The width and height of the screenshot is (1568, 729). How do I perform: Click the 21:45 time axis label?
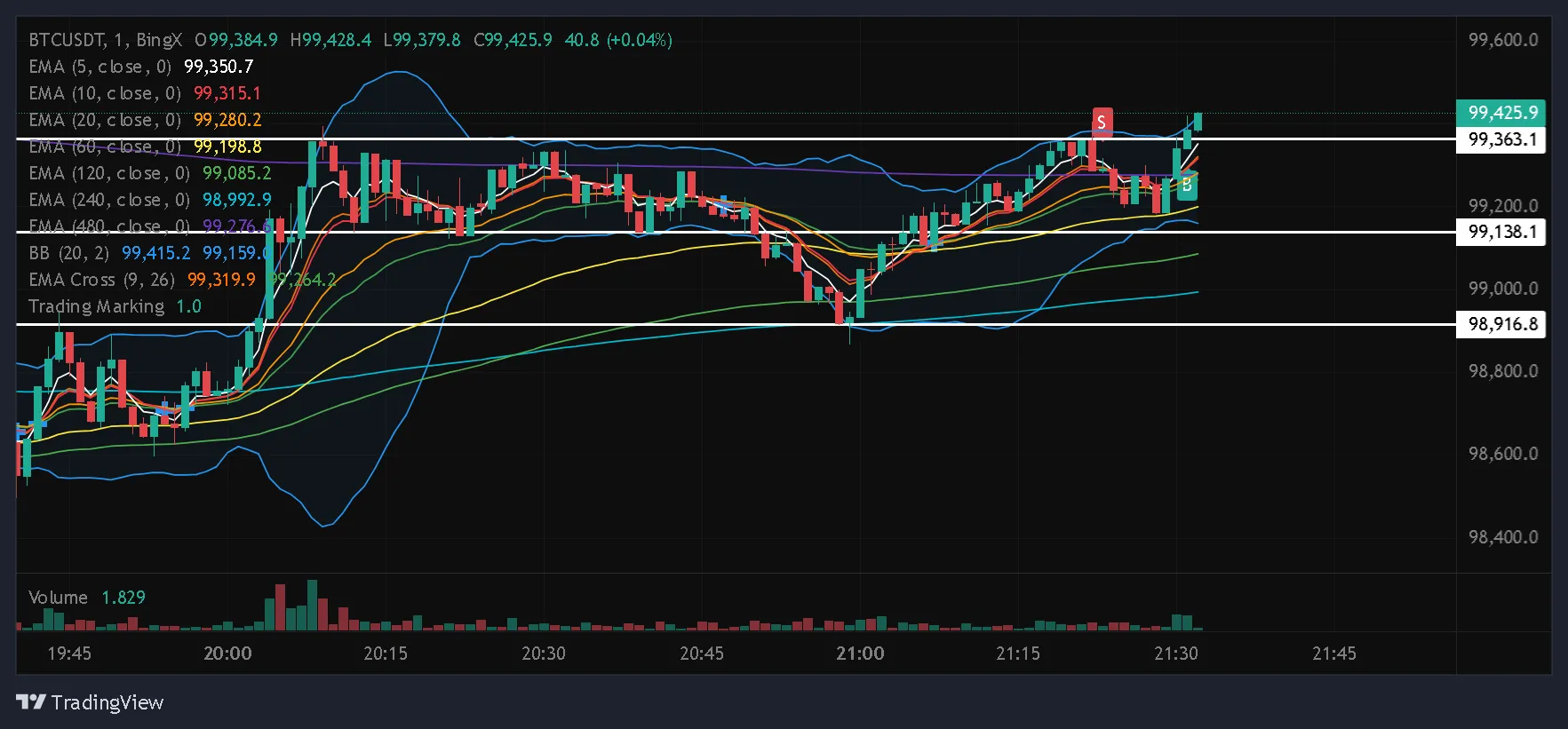point(1334,654)
